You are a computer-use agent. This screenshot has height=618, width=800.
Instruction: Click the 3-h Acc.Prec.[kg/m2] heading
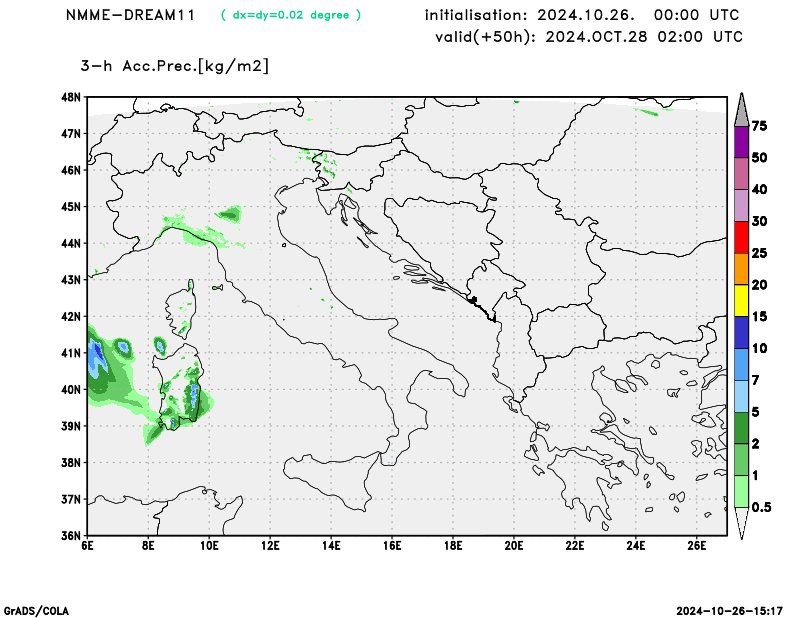(174, 66)
